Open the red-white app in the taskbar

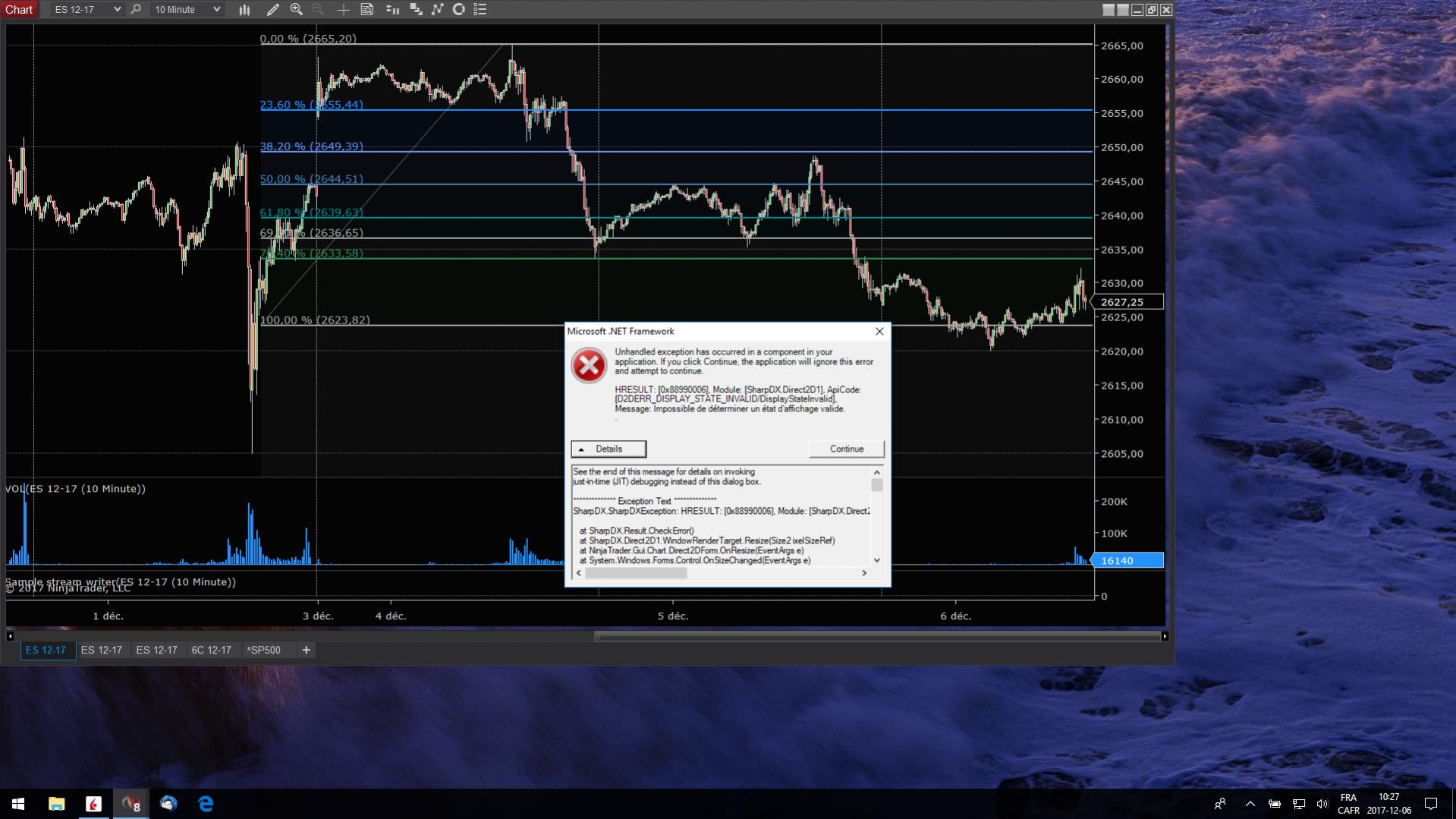click(x=93, y=804)
